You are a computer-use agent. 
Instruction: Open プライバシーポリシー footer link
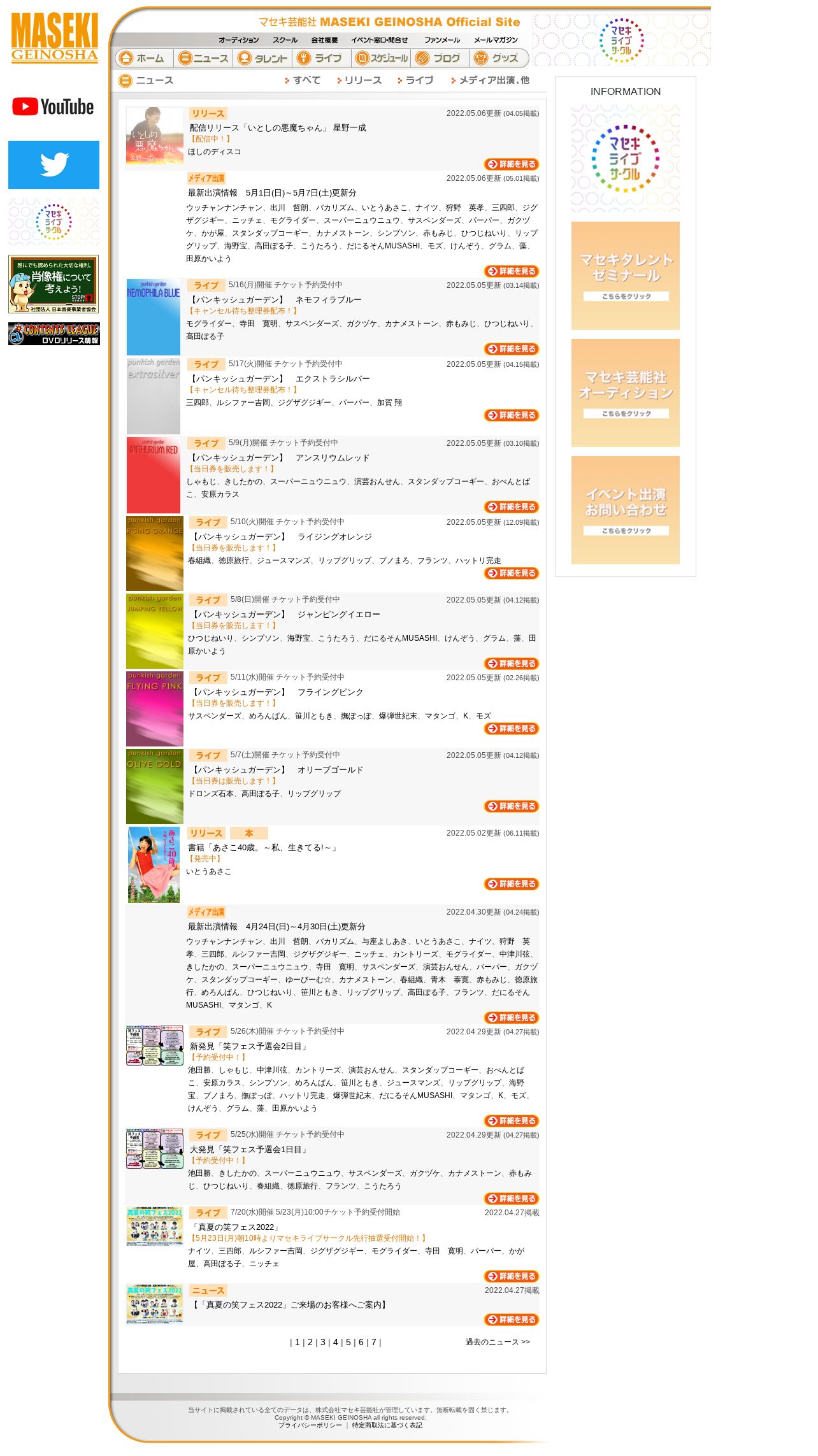tap(310, 1425)
